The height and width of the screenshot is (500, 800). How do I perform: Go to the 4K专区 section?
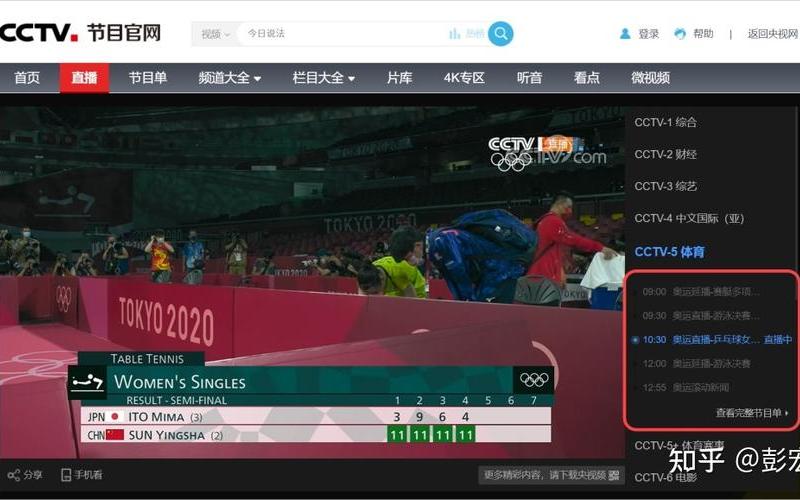[x=464, y=78]
